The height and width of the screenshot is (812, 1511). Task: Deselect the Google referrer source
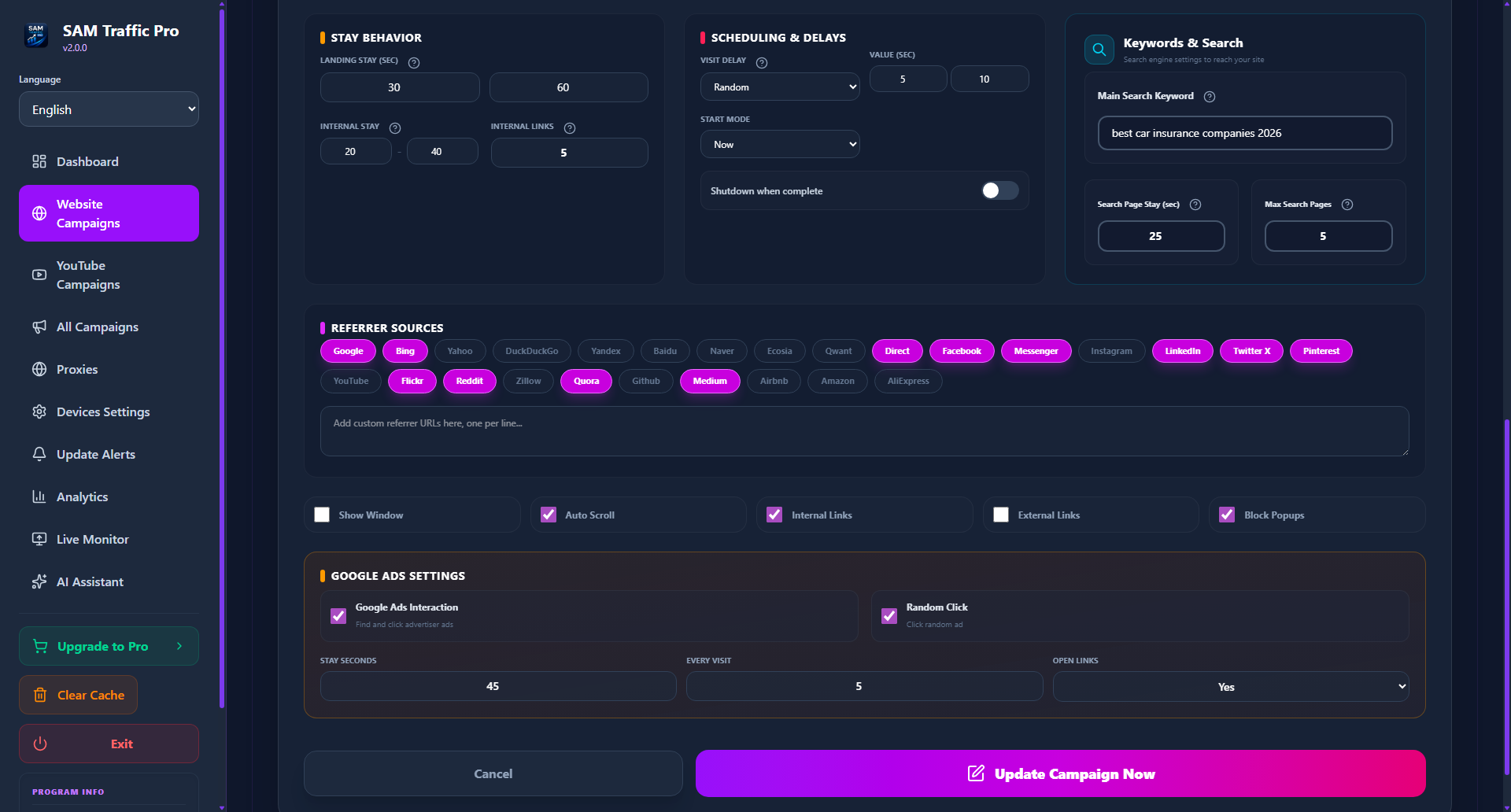pyautogui.click(x=348, y=351)
